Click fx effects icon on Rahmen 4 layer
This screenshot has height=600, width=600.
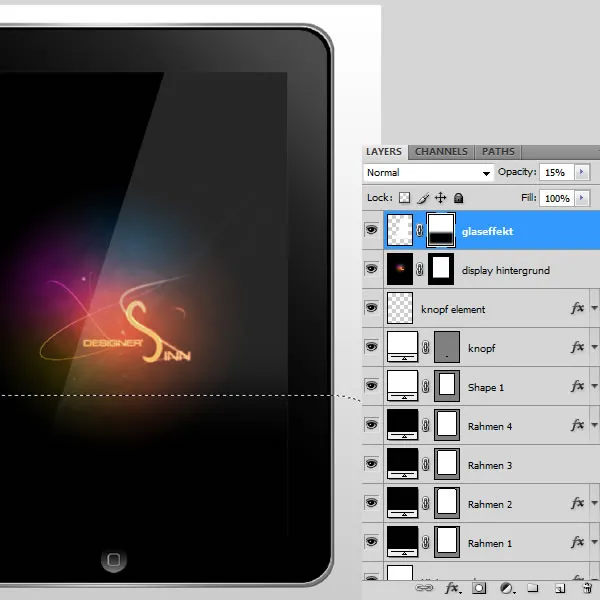[x=577, y=425]
